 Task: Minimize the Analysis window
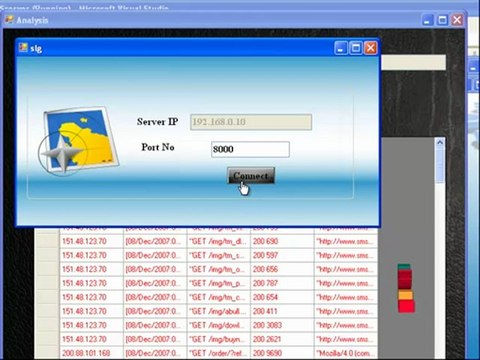427,20
